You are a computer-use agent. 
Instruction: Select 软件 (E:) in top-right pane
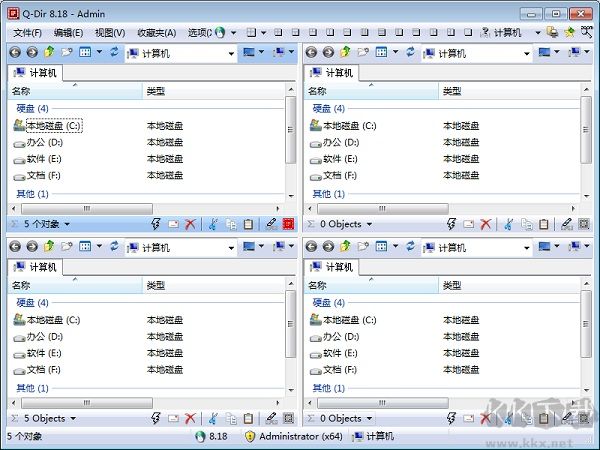click(x=333, y=159)
